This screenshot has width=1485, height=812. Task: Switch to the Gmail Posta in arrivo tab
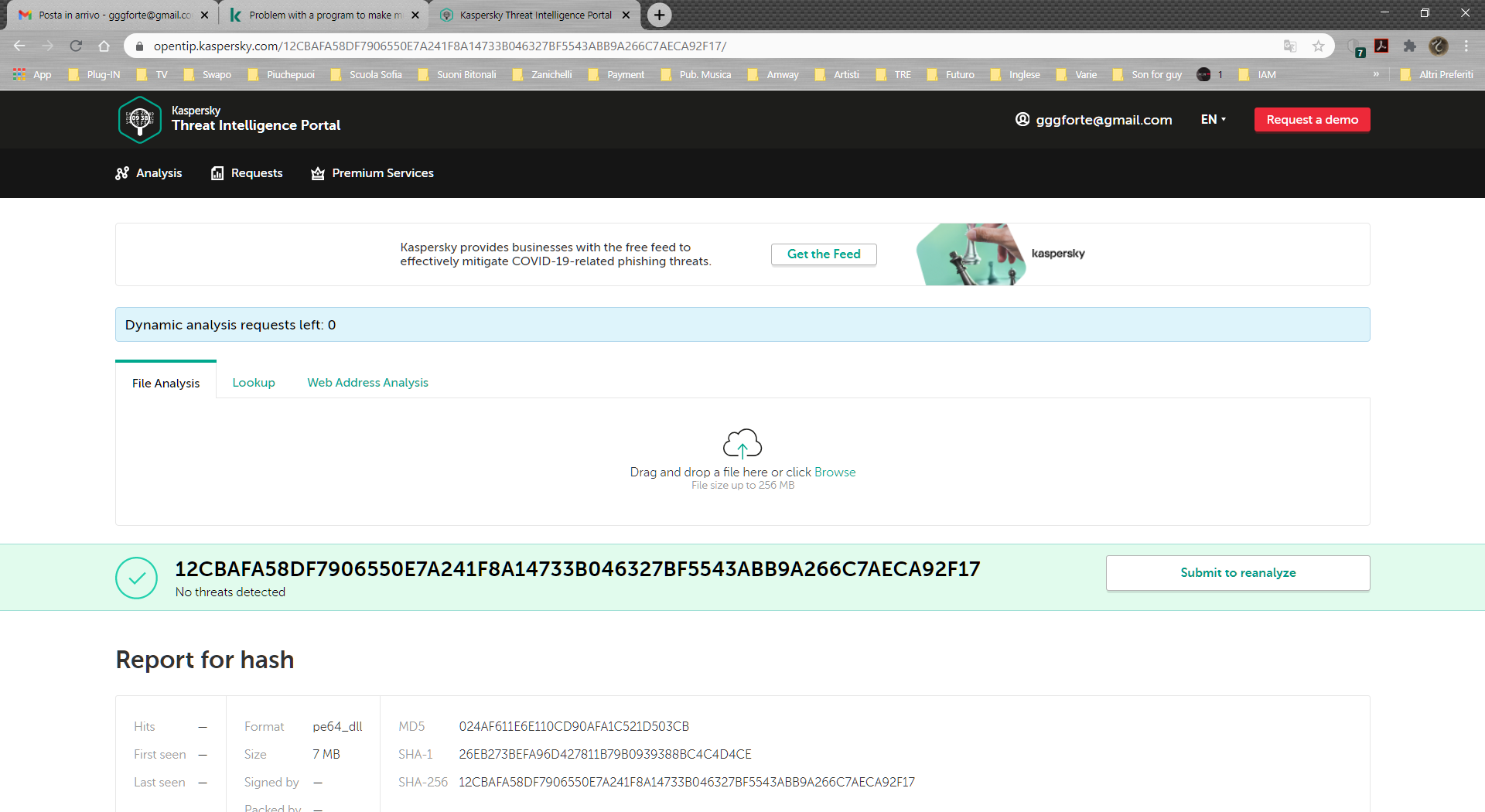113,15
